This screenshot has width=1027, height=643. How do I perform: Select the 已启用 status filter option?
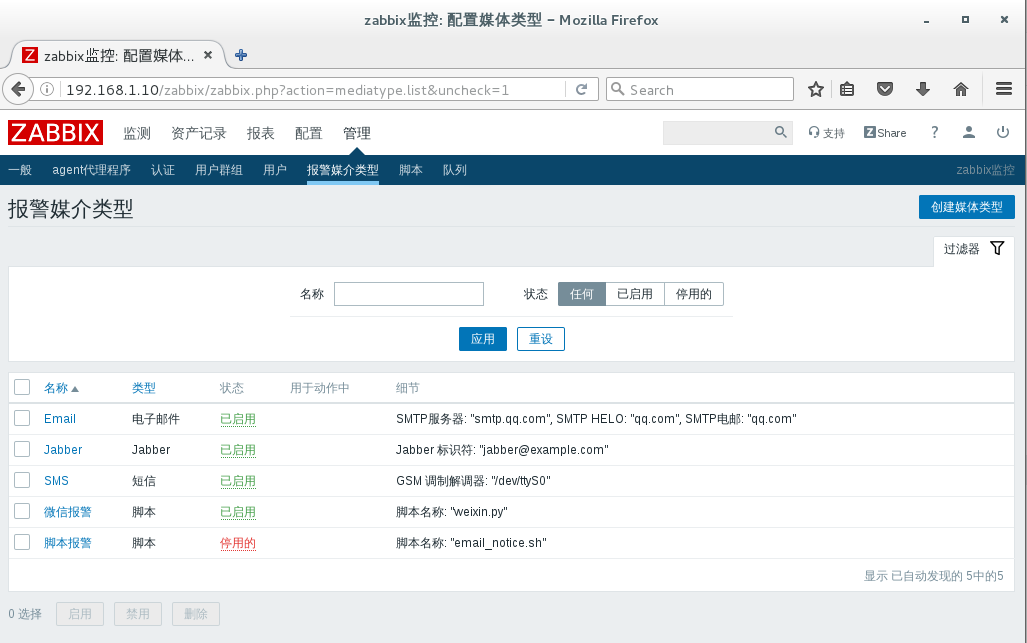(x=635, y=294)
